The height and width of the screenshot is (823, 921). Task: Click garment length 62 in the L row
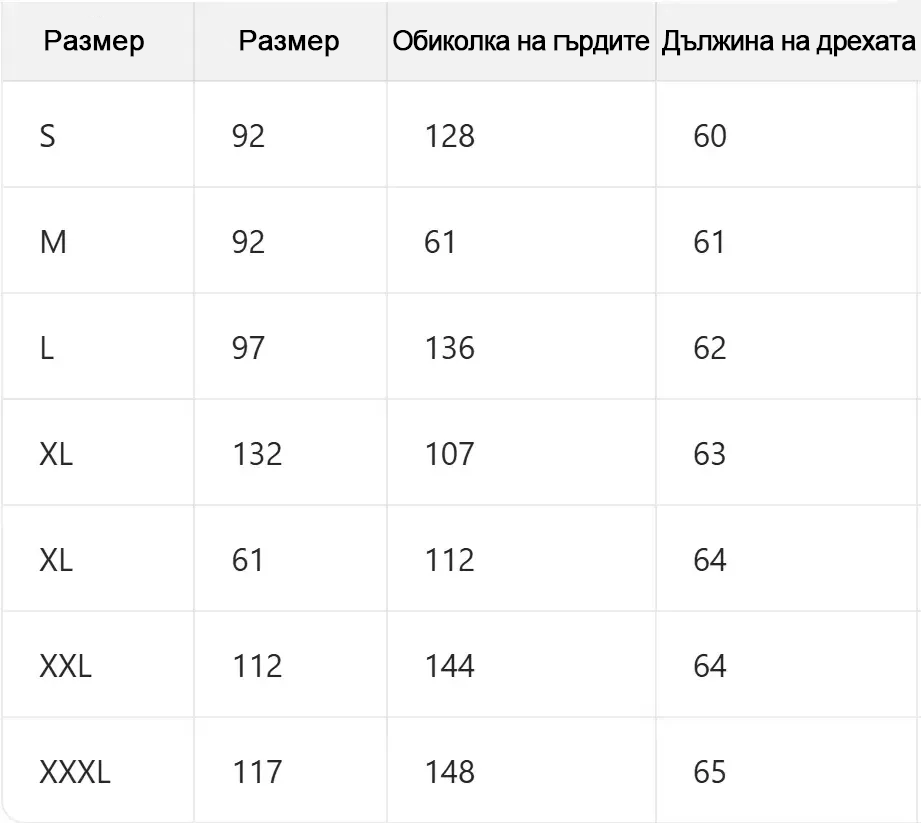(709, 348)
